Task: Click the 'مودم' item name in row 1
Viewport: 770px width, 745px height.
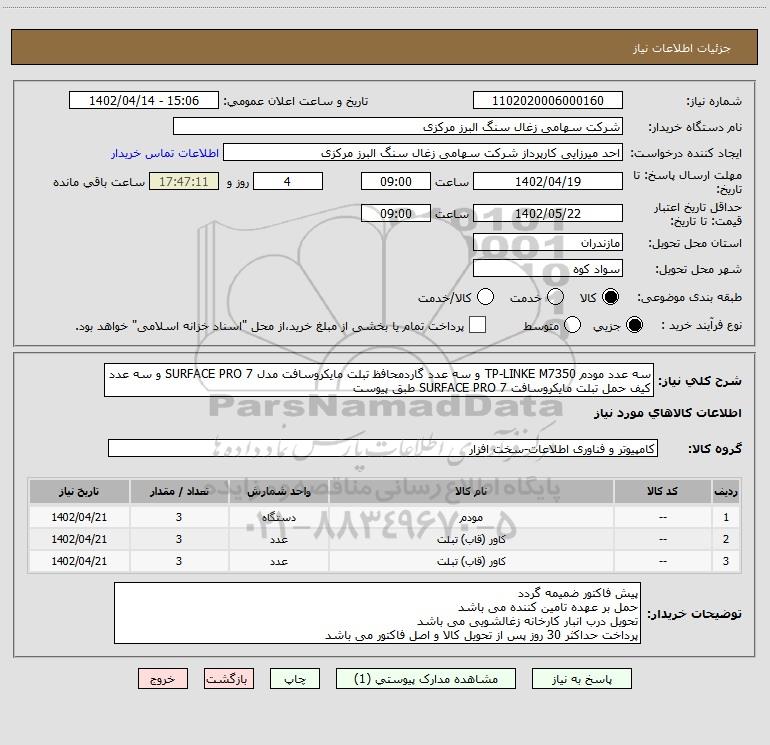Action: (471, 517)
